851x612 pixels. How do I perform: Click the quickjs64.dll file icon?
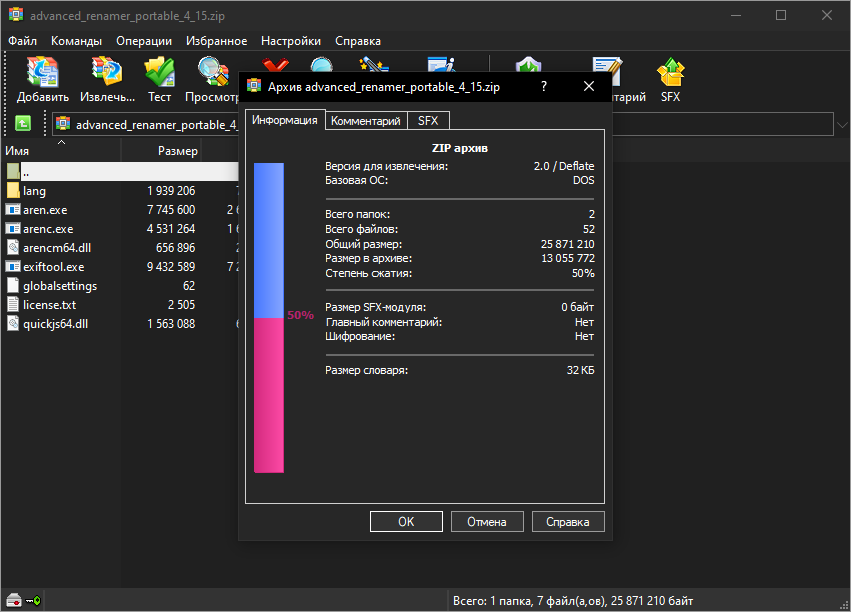13,323
